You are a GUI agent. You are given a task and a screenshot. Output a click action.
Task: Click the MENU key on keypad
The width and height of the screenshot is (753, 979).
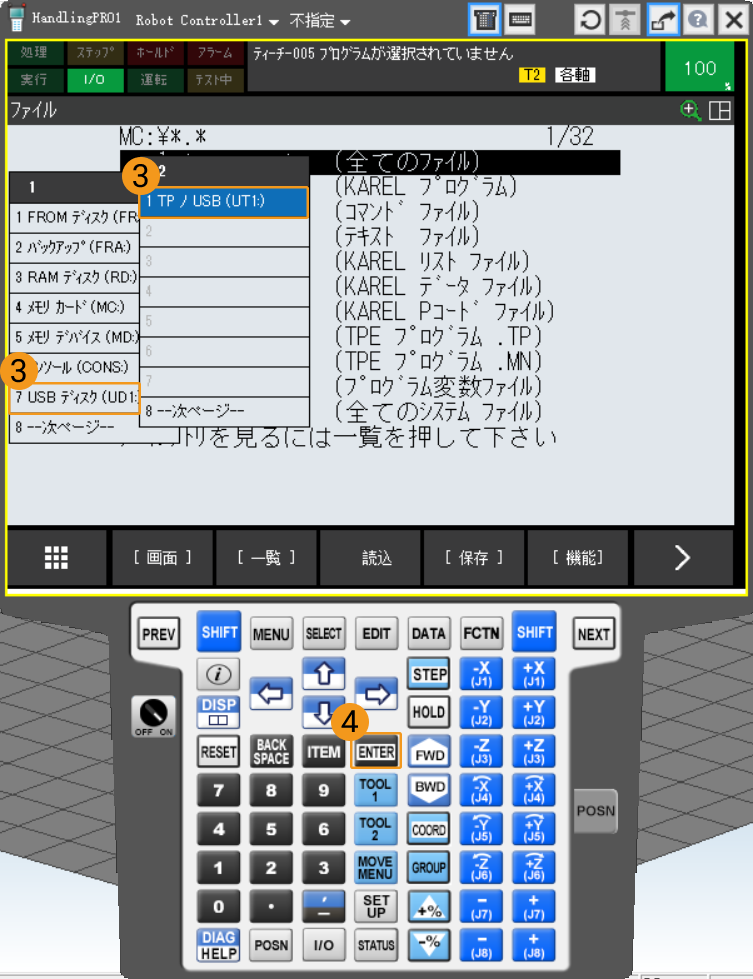pos(271,634)
